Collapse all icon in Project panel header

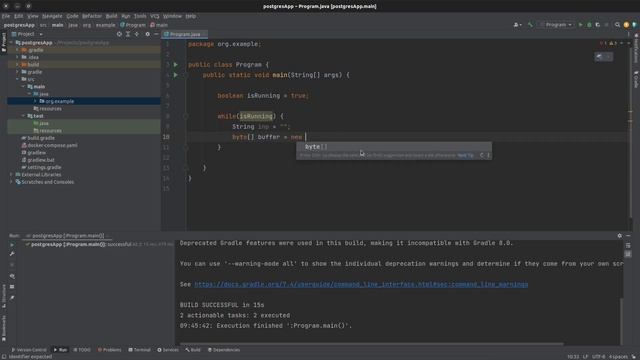[137, 34]
